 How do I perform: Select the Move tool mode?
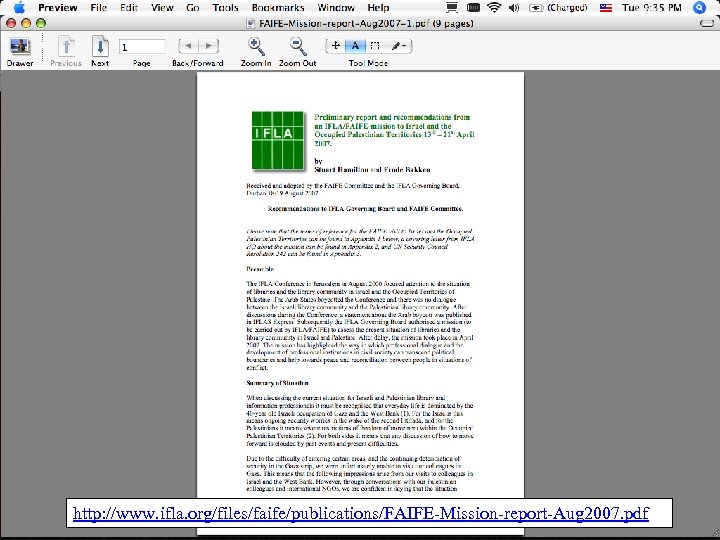click(x=335, y=45)
